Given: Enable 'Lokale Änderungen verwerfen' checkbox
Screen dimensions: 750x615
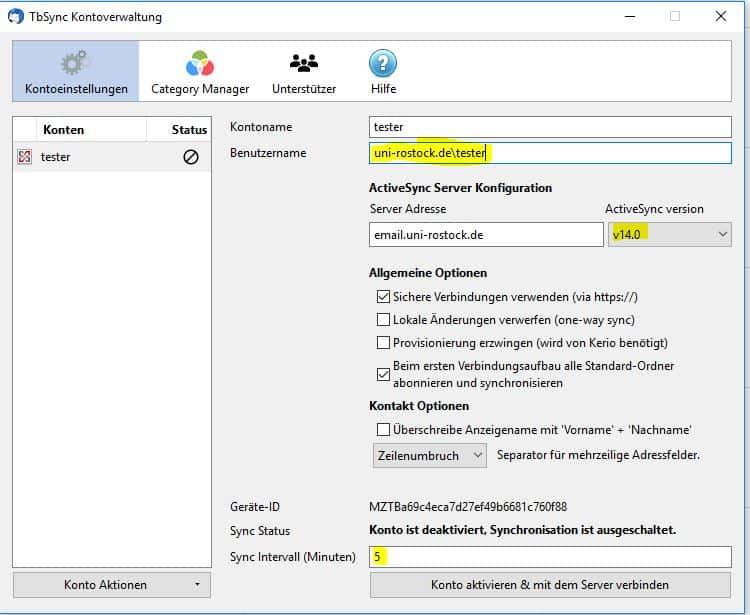Looking at the screenshot, I should (383, 320).
